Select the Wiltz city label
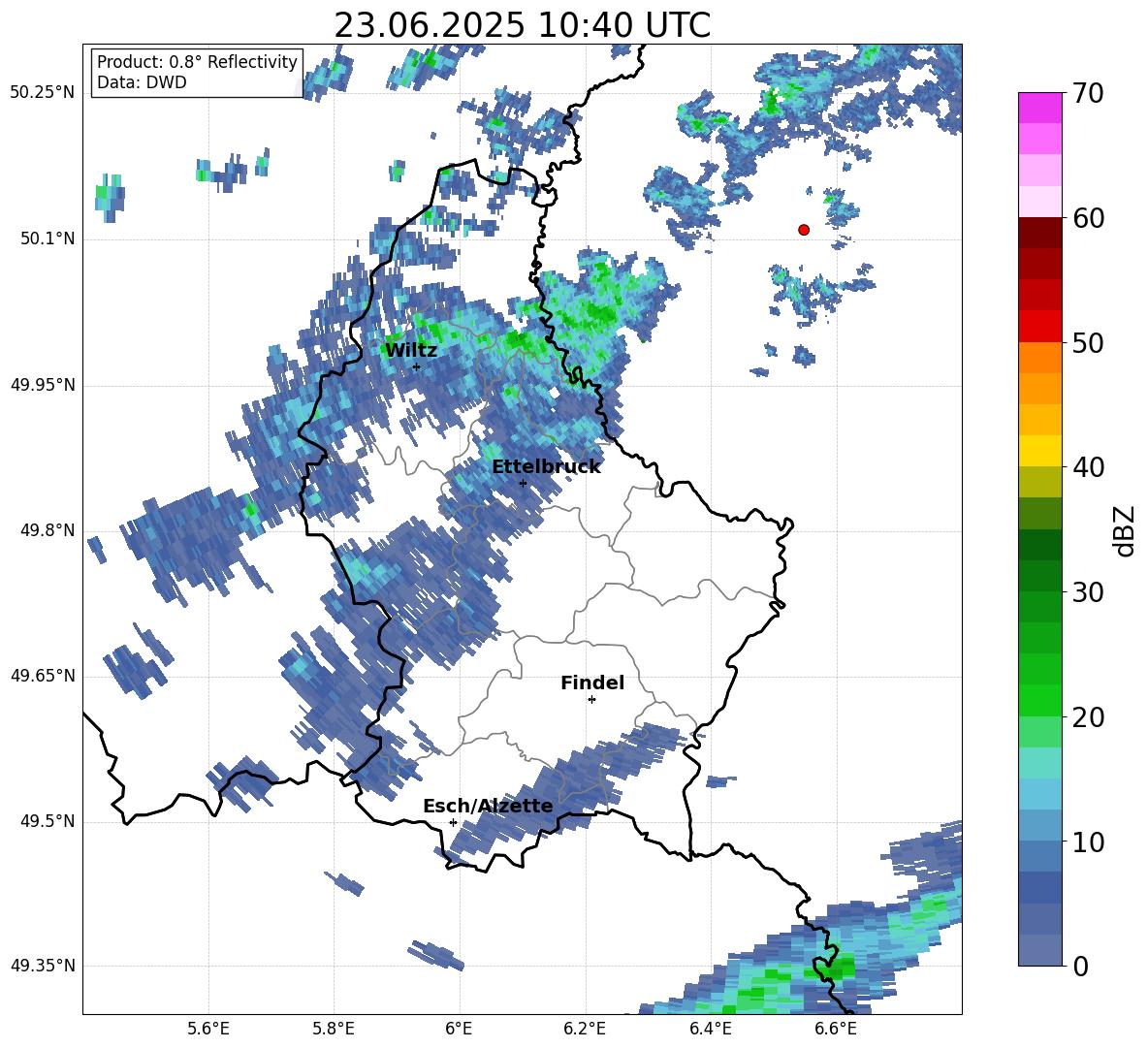The width and height of the screenshot is (1148, 1048). point(411,351)
